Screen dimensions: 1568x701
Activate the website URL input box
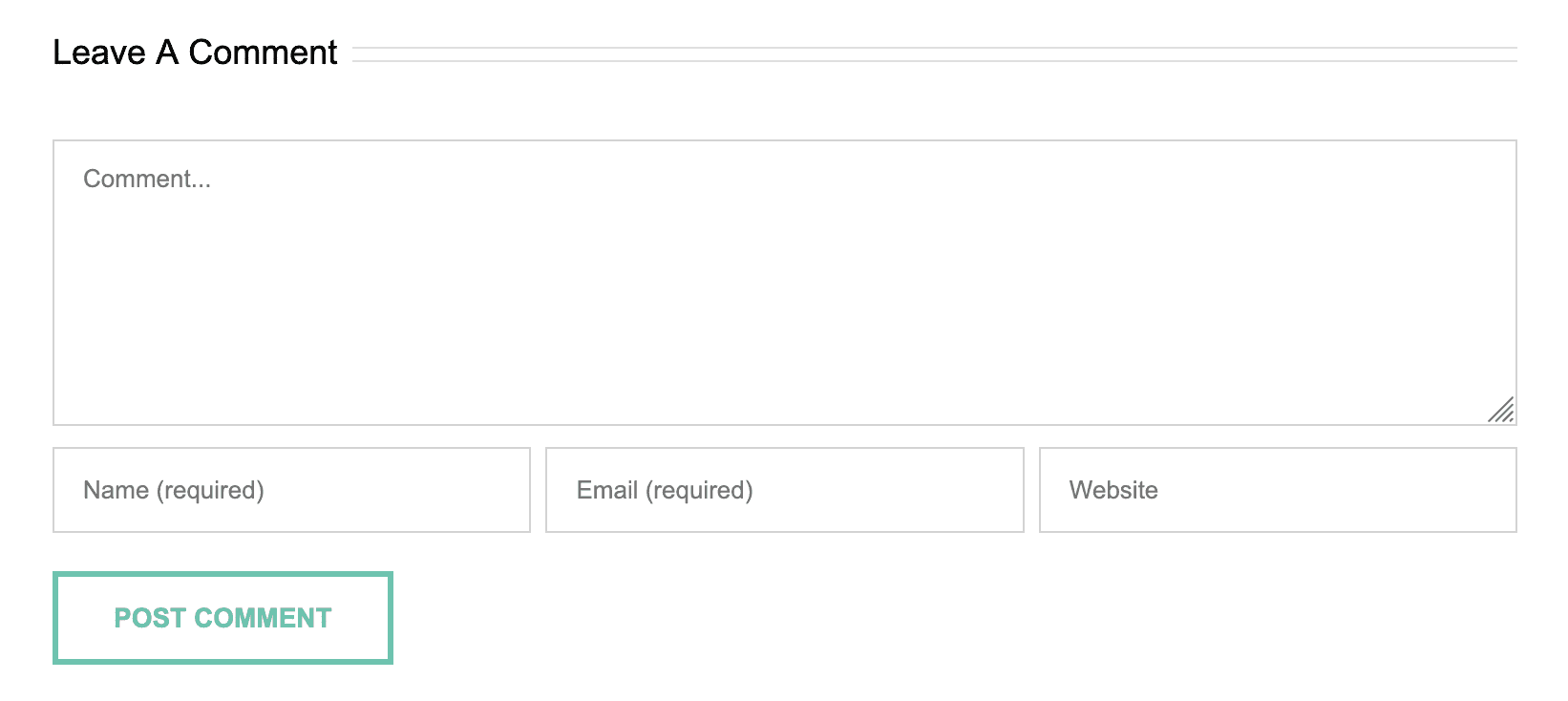coord(1277,490)
